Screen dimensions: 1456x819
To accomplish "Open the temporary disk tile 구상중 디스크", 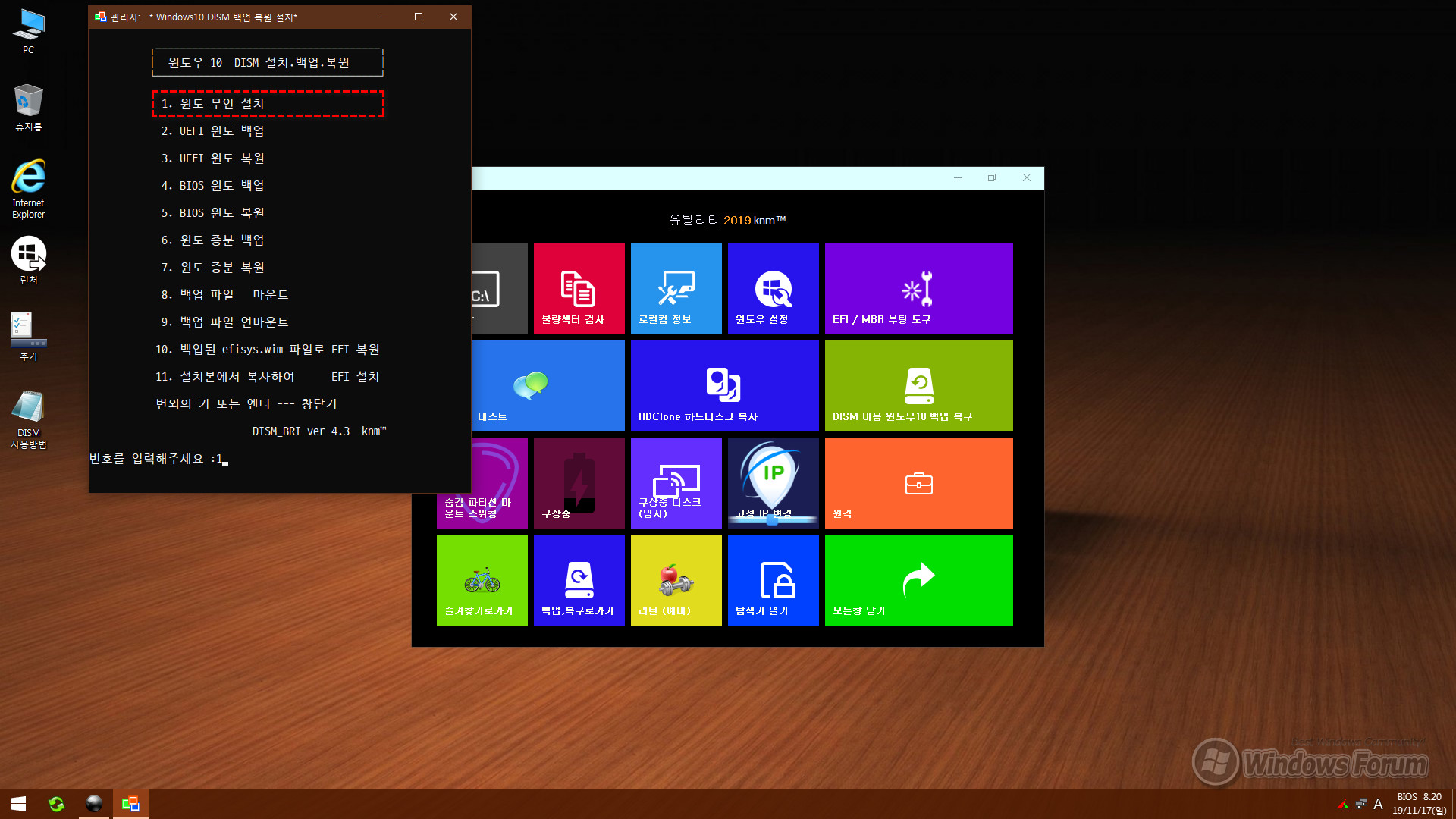I will (x=676, y=483).
